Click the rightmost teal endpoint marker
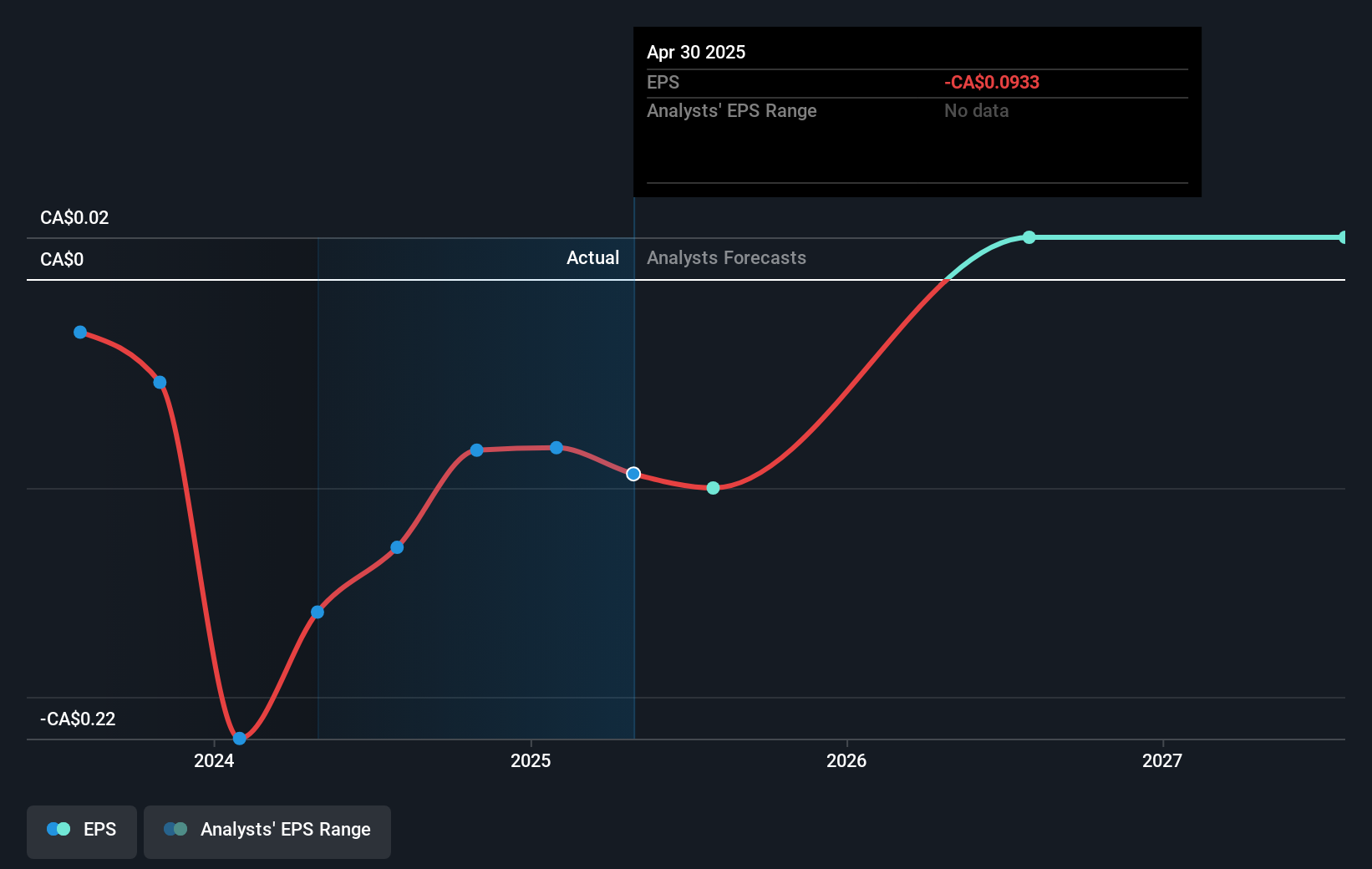 point(1343,236)
